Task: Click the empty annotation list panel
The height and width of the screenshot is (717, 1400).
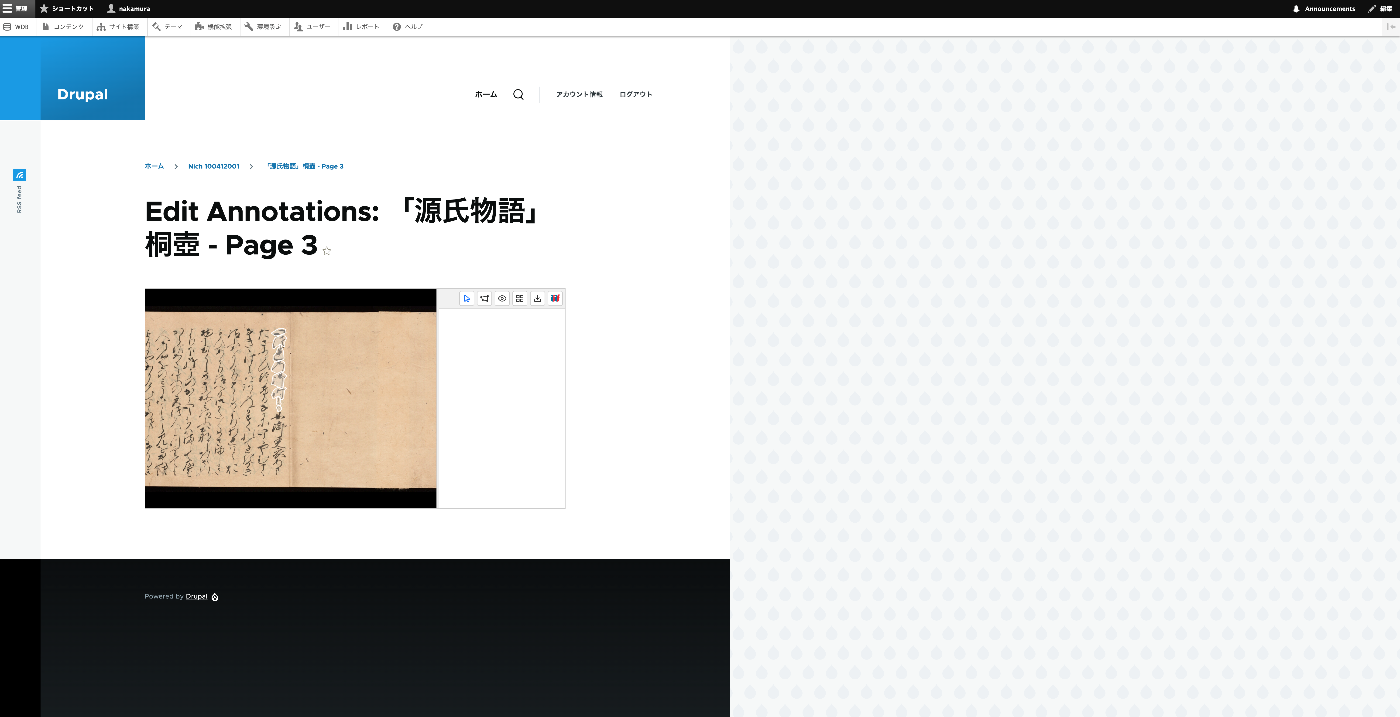Action: [x=501, y=408]
